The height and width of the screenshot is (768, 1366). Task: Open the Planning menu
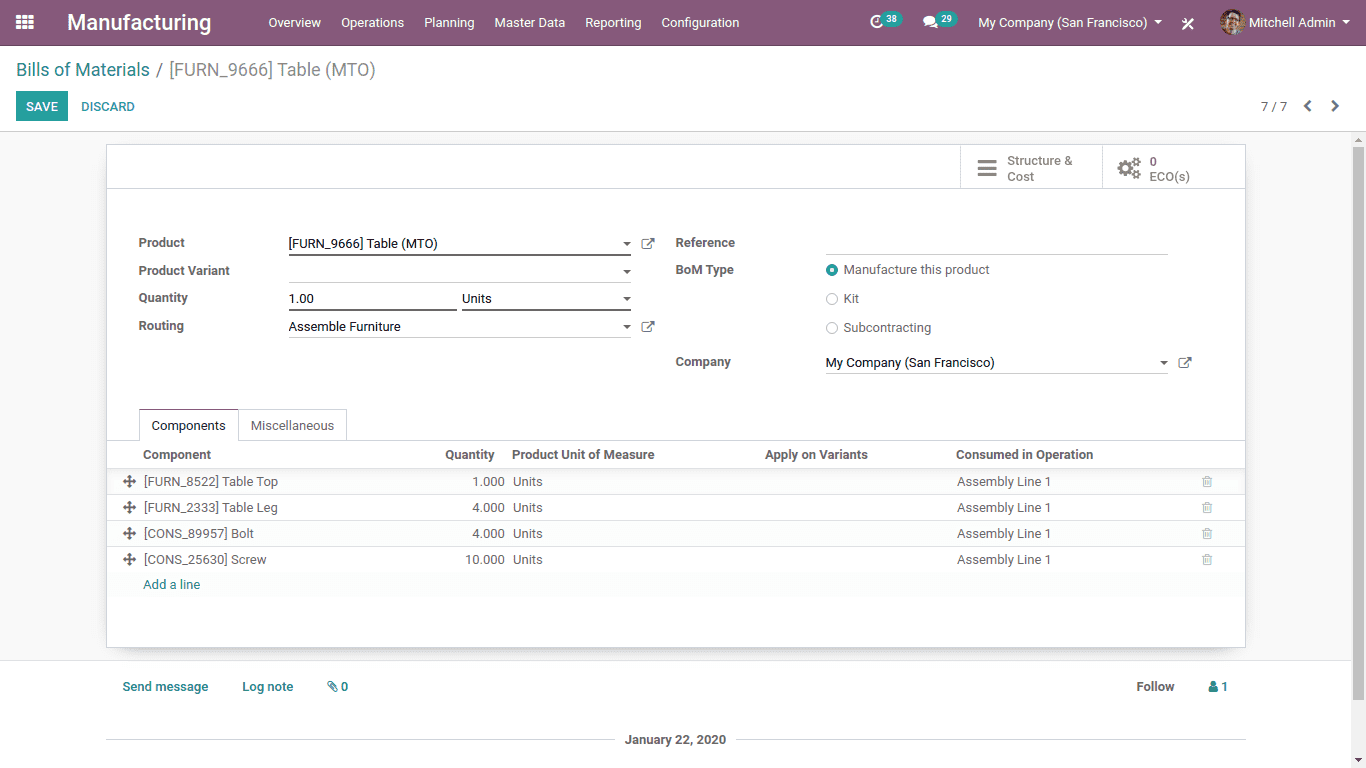[449, 22]
